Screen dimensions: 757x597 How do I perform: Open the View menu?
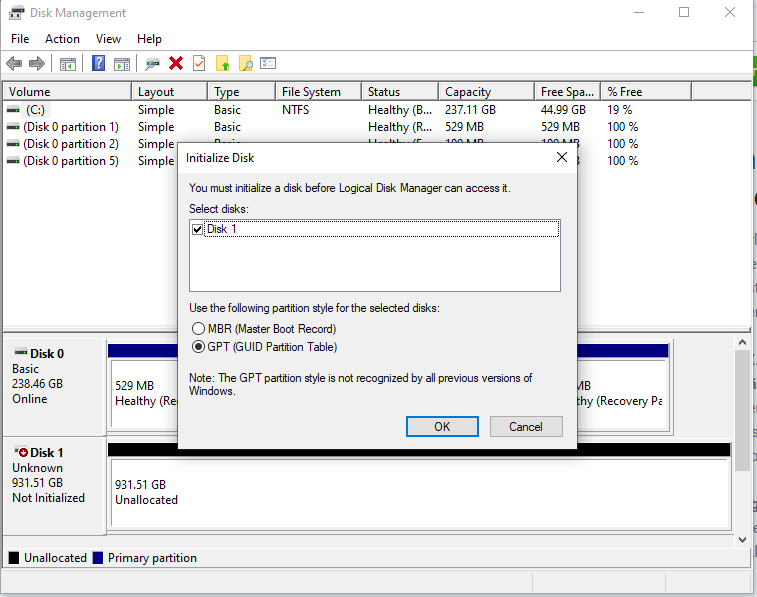(x=108, y=39)
